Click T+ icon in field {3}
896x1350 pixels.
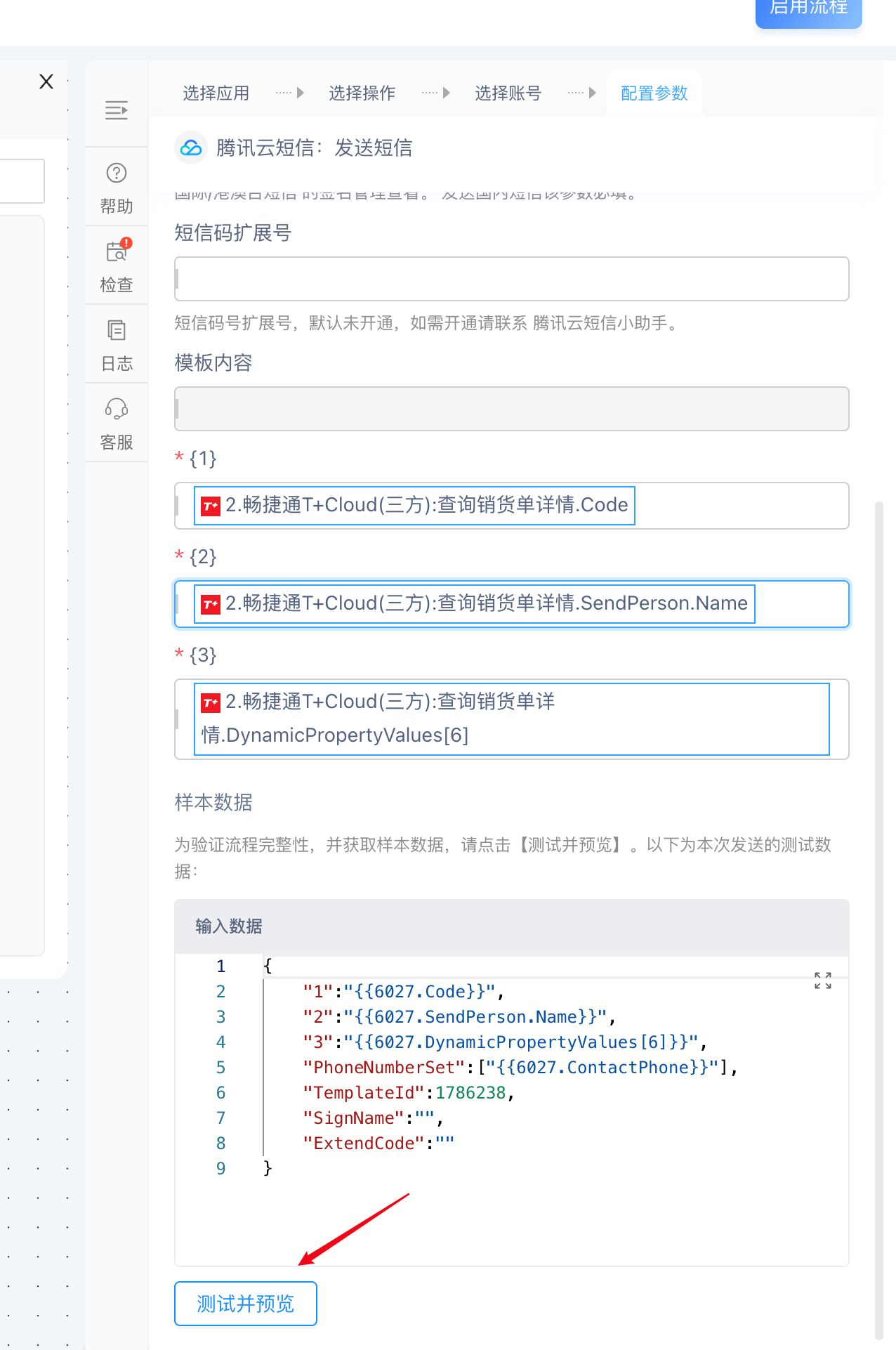pos(211,702)
